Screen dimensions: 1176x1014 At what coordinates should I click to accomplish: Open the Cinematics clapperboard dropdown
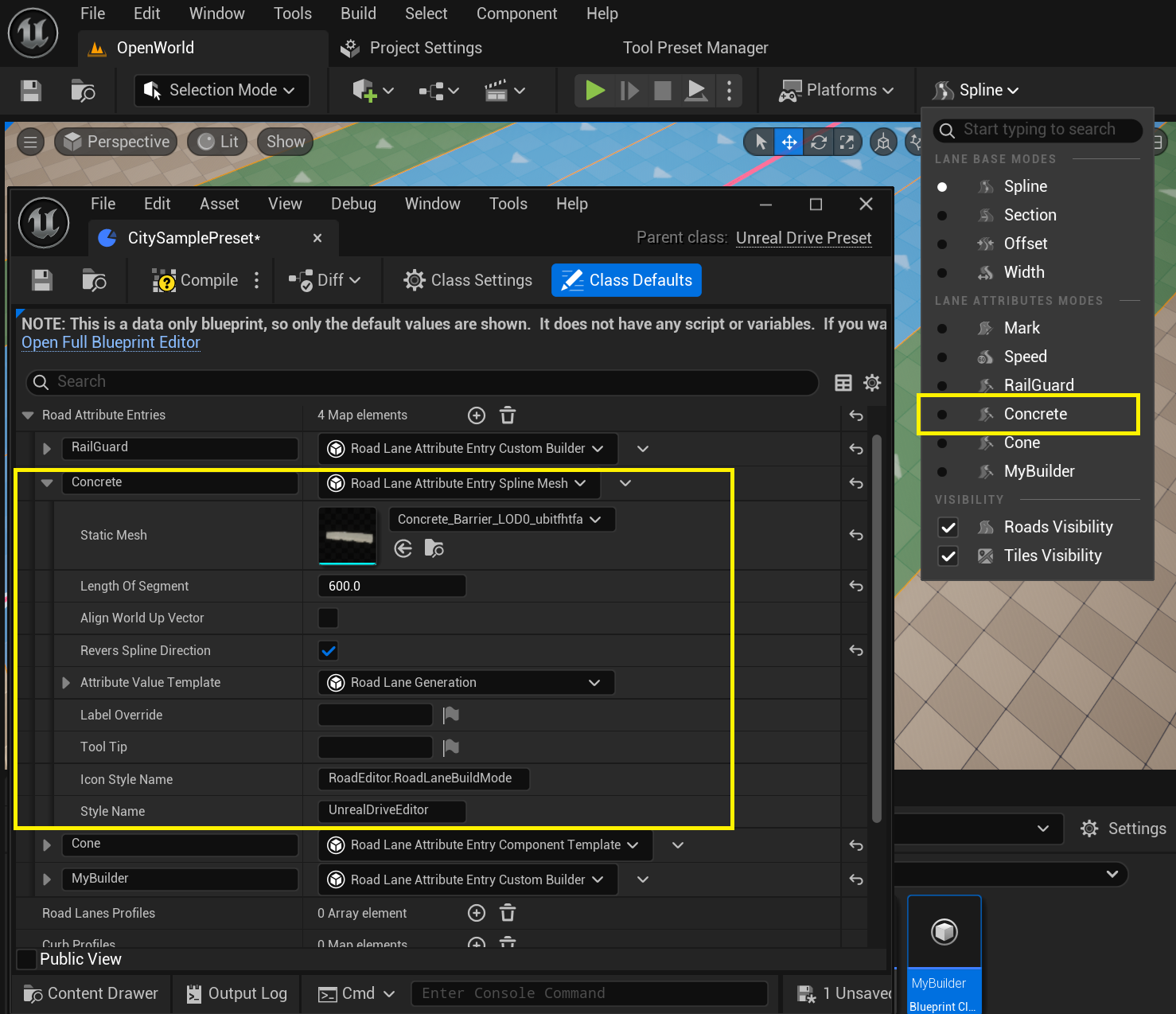(x=505, y=91)
